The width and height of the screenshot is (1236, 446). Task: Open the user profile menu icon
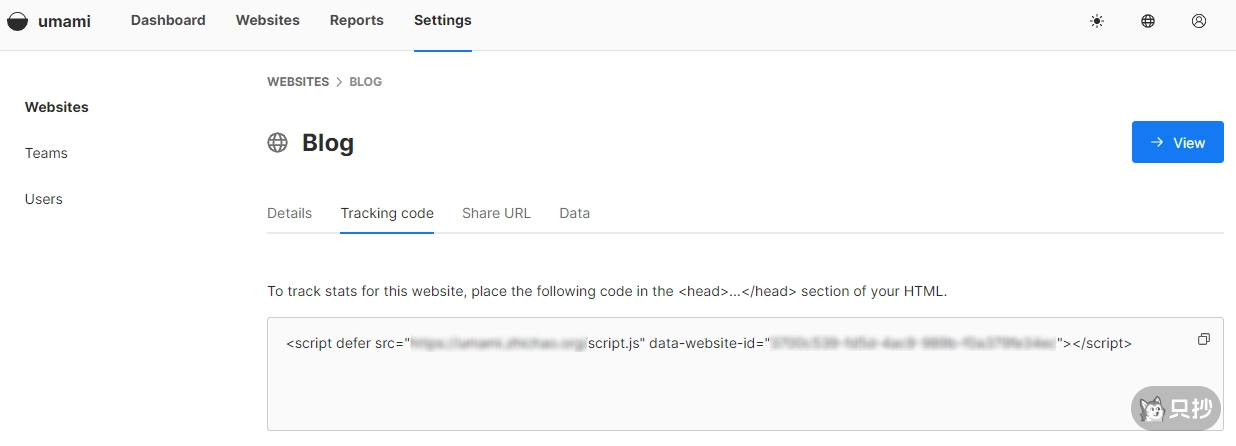[x=1199, y=21]
